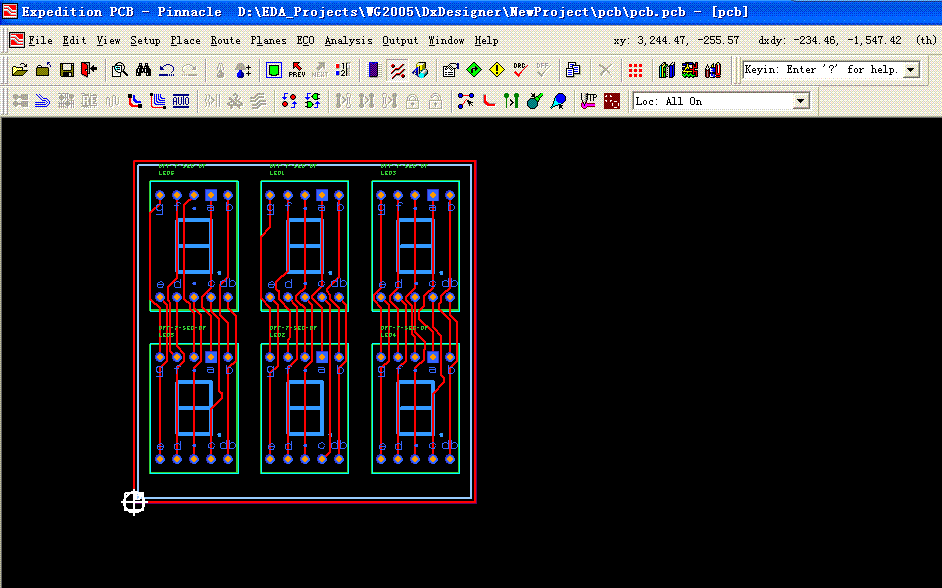Toggle Route mode toolbar button
Image resolution: width=942 pixels, height=588 pixels.
point(397,70)
